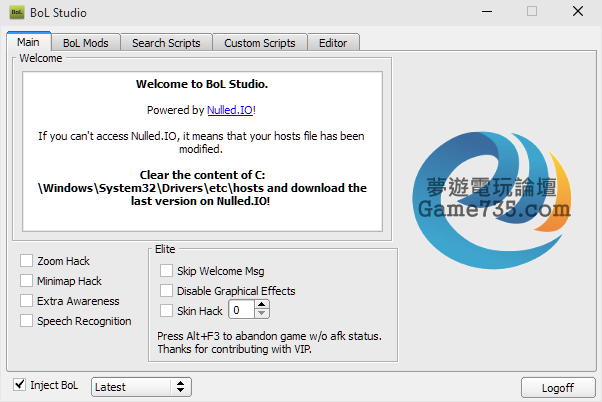Screen dimensions: 602x402
Task: Click the 'Welcome to BoL Studio.' heading
Action: (202, 84)
